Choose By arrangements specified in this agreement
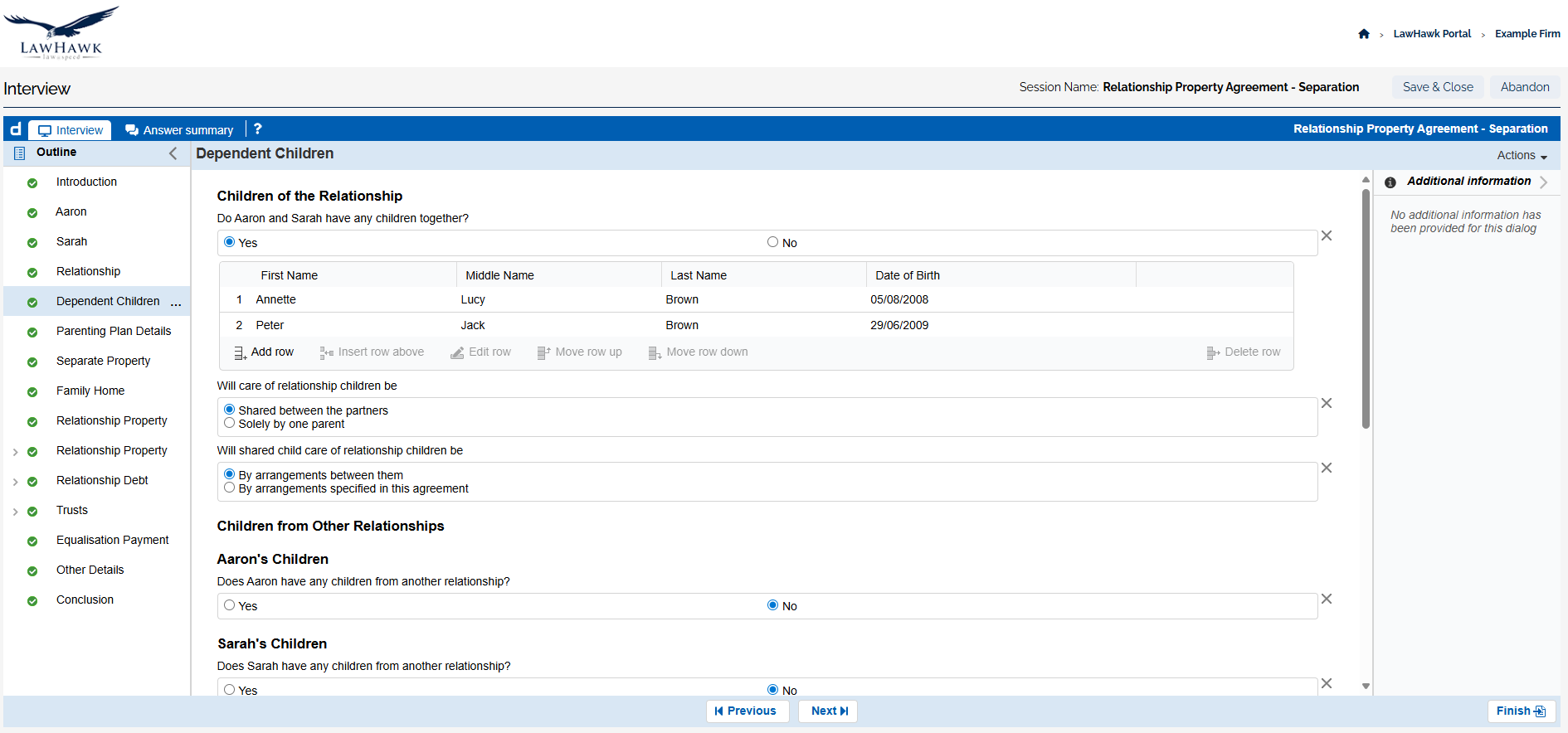Viewport: 1568px width, 733px height. pyautogui.click(x=230, y=488)
